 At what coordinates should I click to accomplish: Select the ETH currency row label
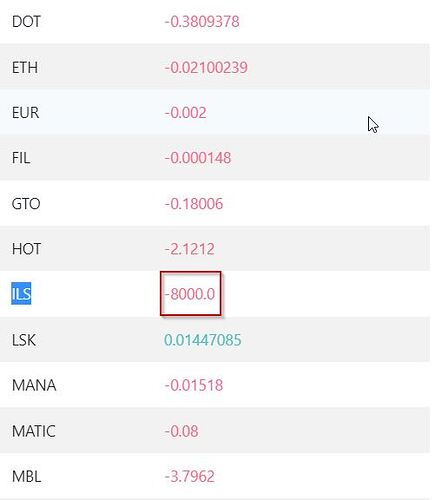tap(25, 68)
